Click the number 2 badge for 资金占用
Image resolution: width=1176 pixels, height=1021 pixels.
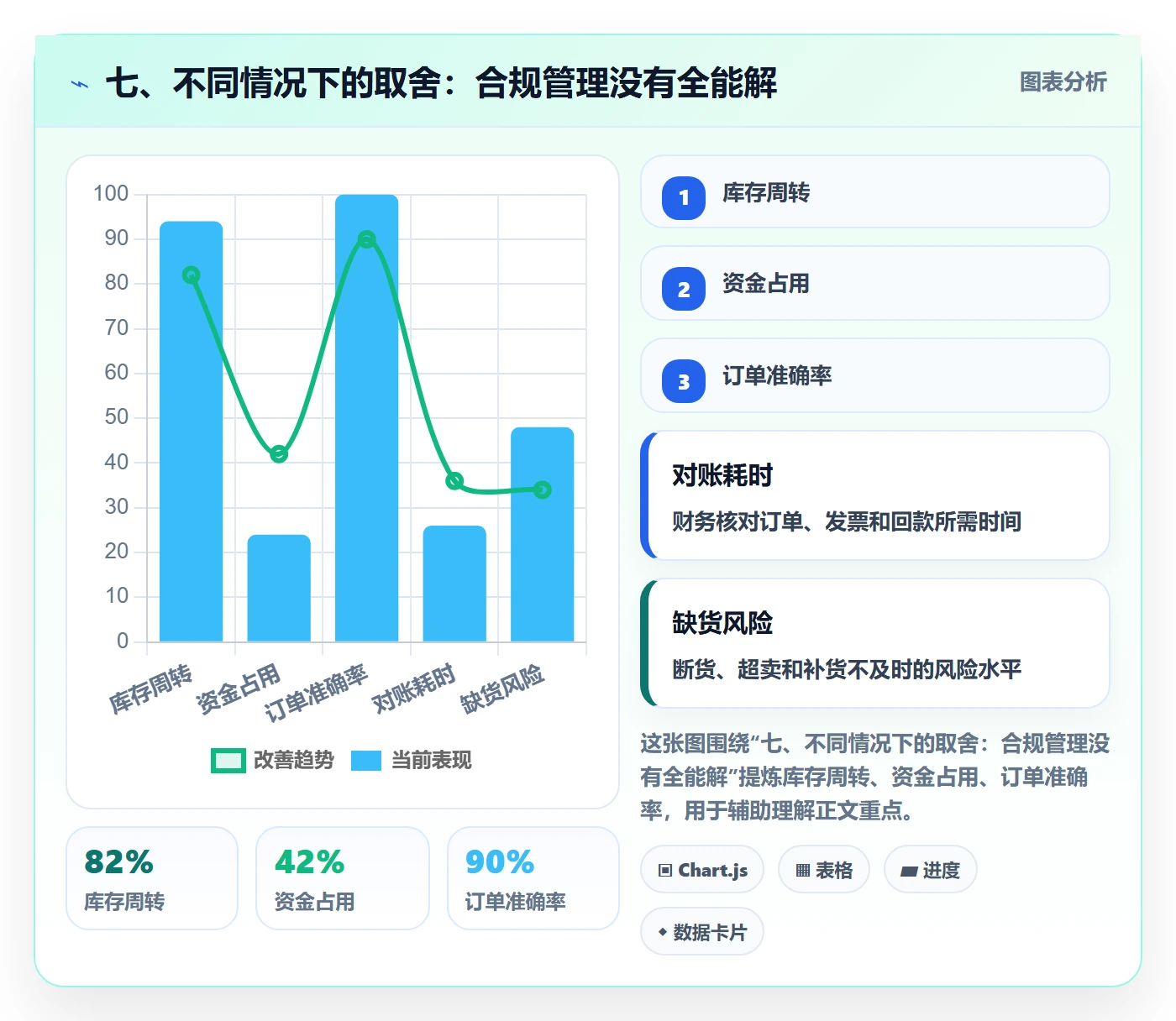click(x=684, y=289)
